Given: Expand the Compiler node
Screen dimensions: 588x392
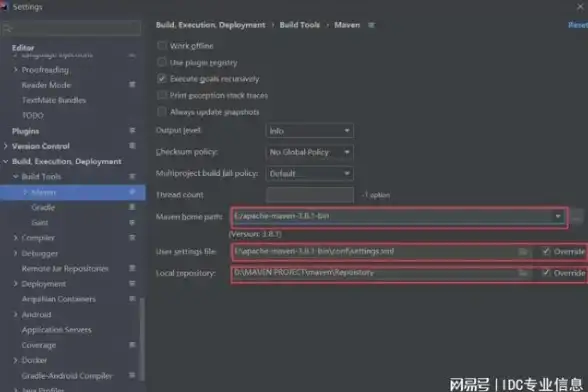Looking at the screenshot, I should coord(15,237).
